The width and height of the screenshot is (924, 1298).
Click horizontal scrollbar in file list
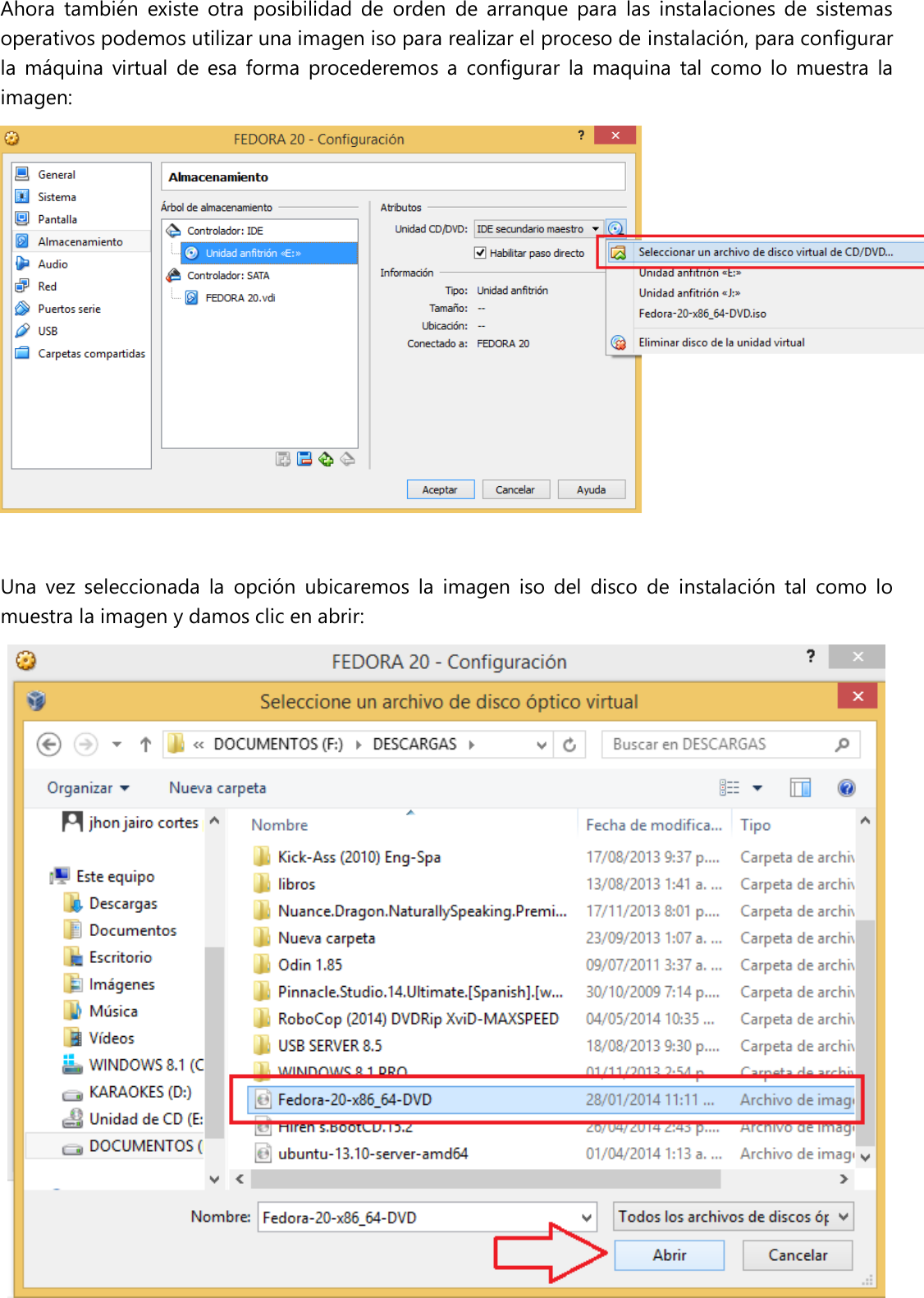point(485,1179)
